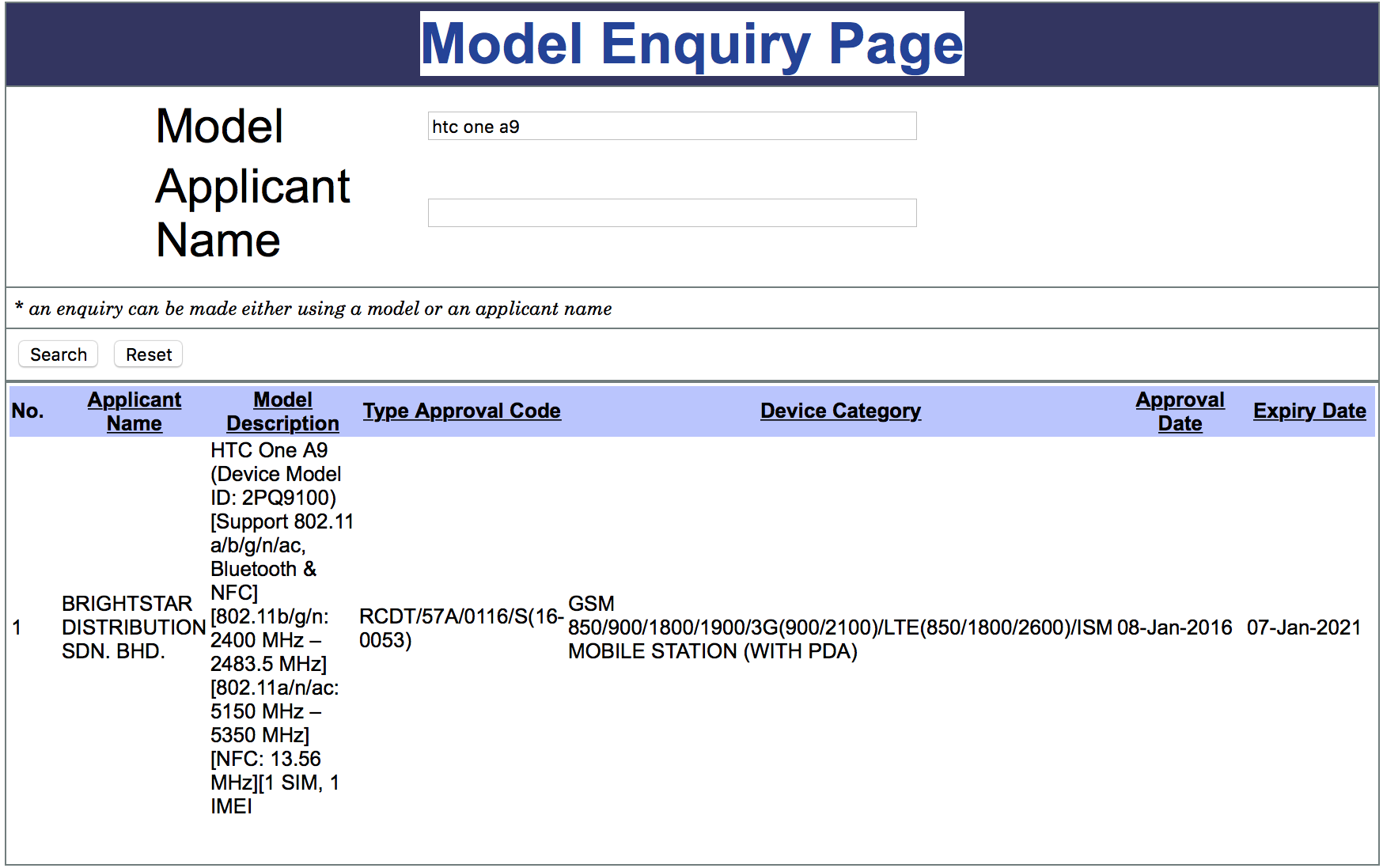Click the 'No.' column header
The height and width of the screenshot is (868, 1383).
coord(28,411)
